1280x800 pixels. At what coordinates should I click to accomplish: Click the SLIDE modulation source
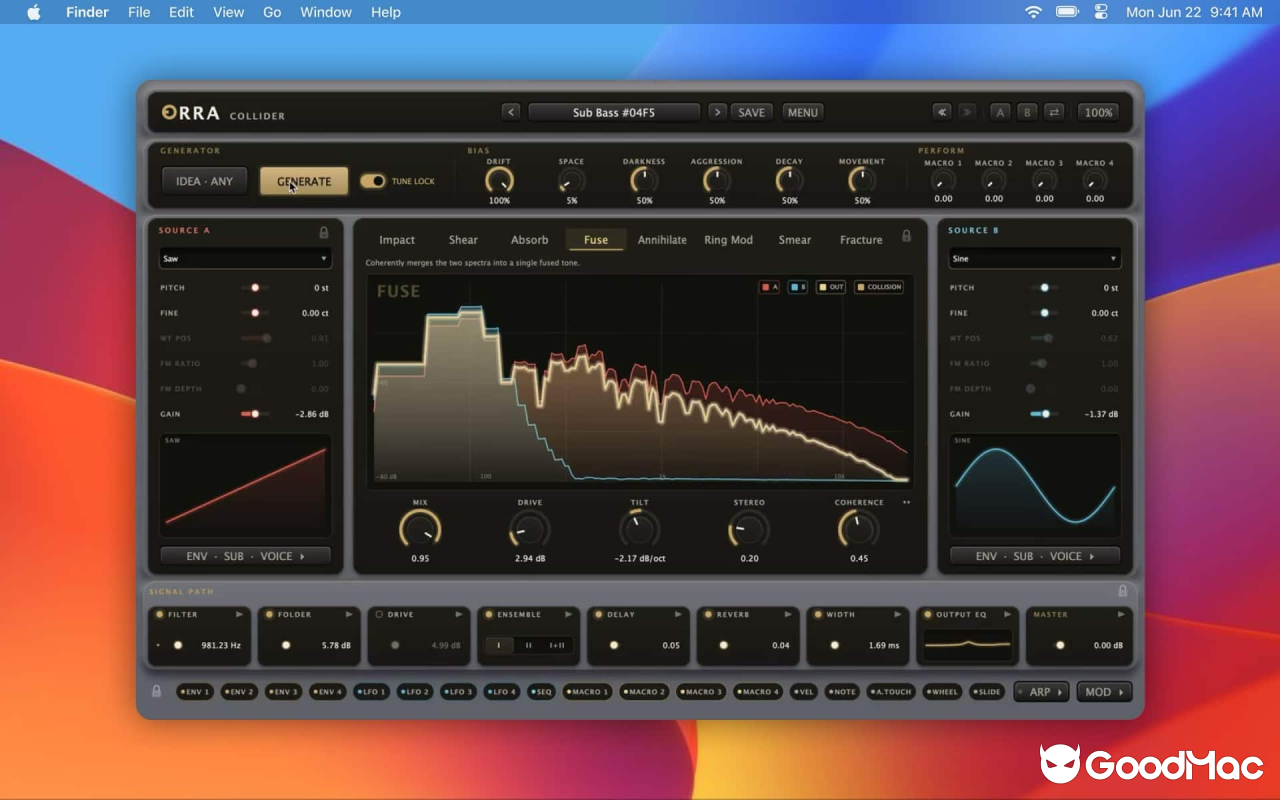(988, 691)
